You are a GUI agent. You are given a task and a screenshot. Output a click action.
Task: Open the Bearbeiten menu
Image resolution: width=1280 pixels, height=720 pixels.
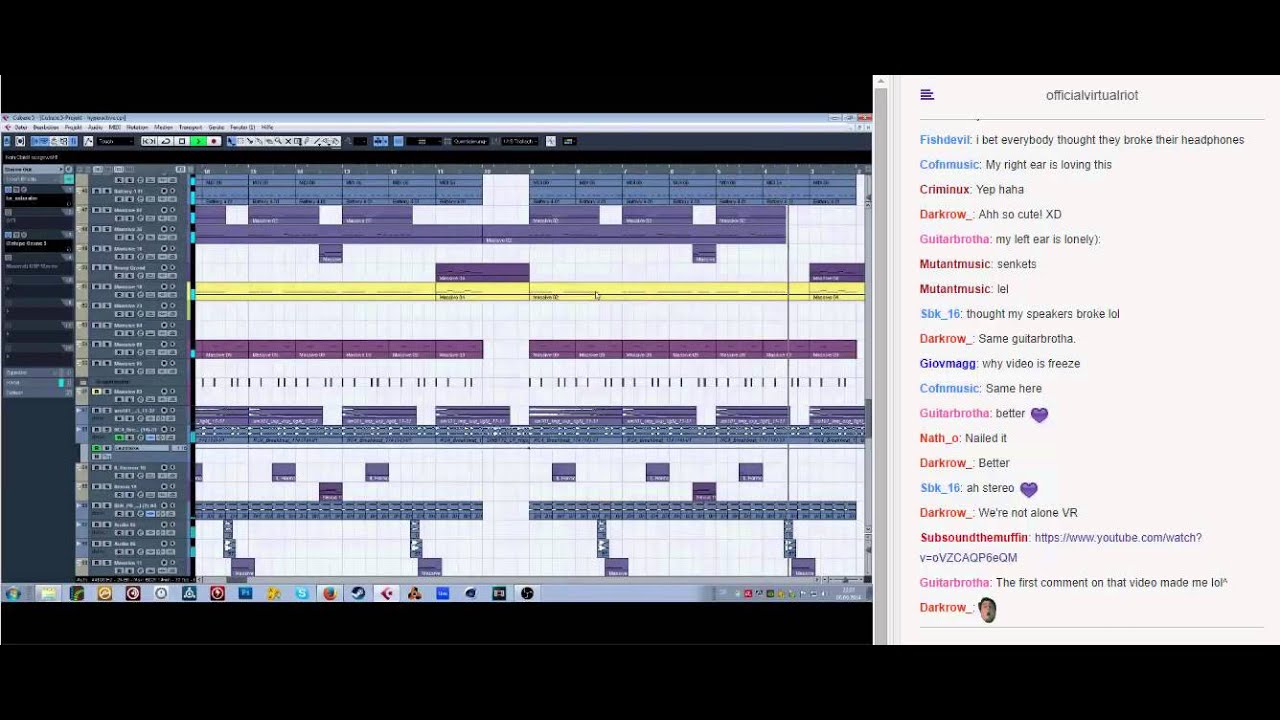coord(46,127)
